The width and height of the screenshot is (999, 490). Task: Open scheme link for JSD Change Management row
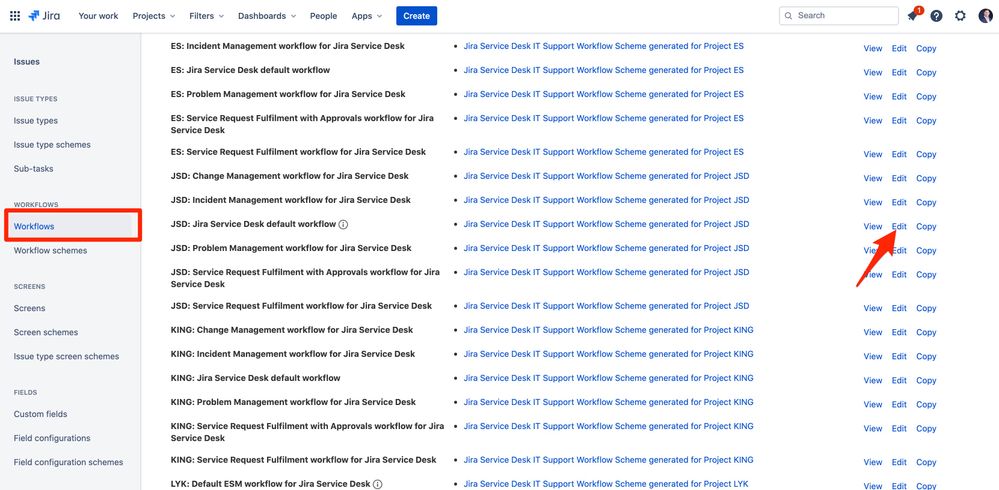pos(606,176)
